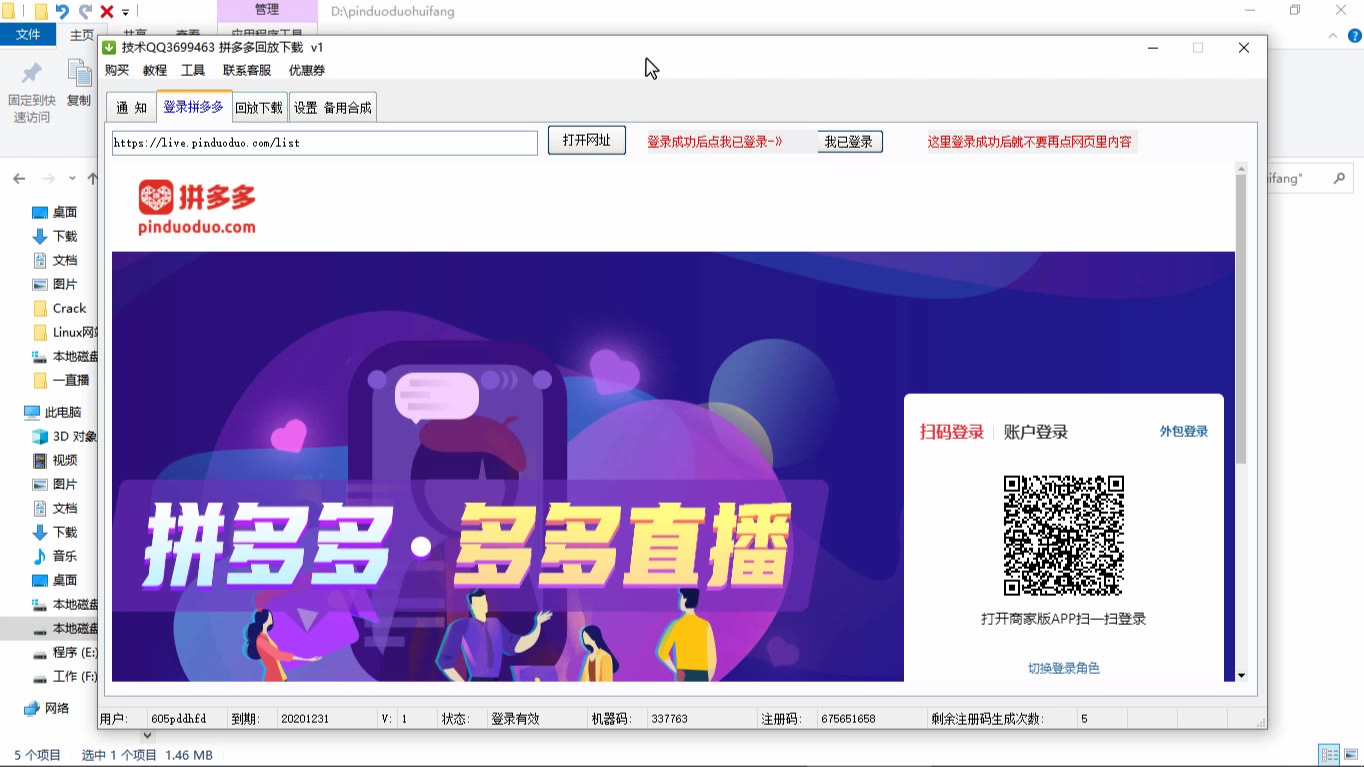The width and height of the screenshot is (1364, 767).
Task: Open the 工具 menu
Action: coord(193,70)
